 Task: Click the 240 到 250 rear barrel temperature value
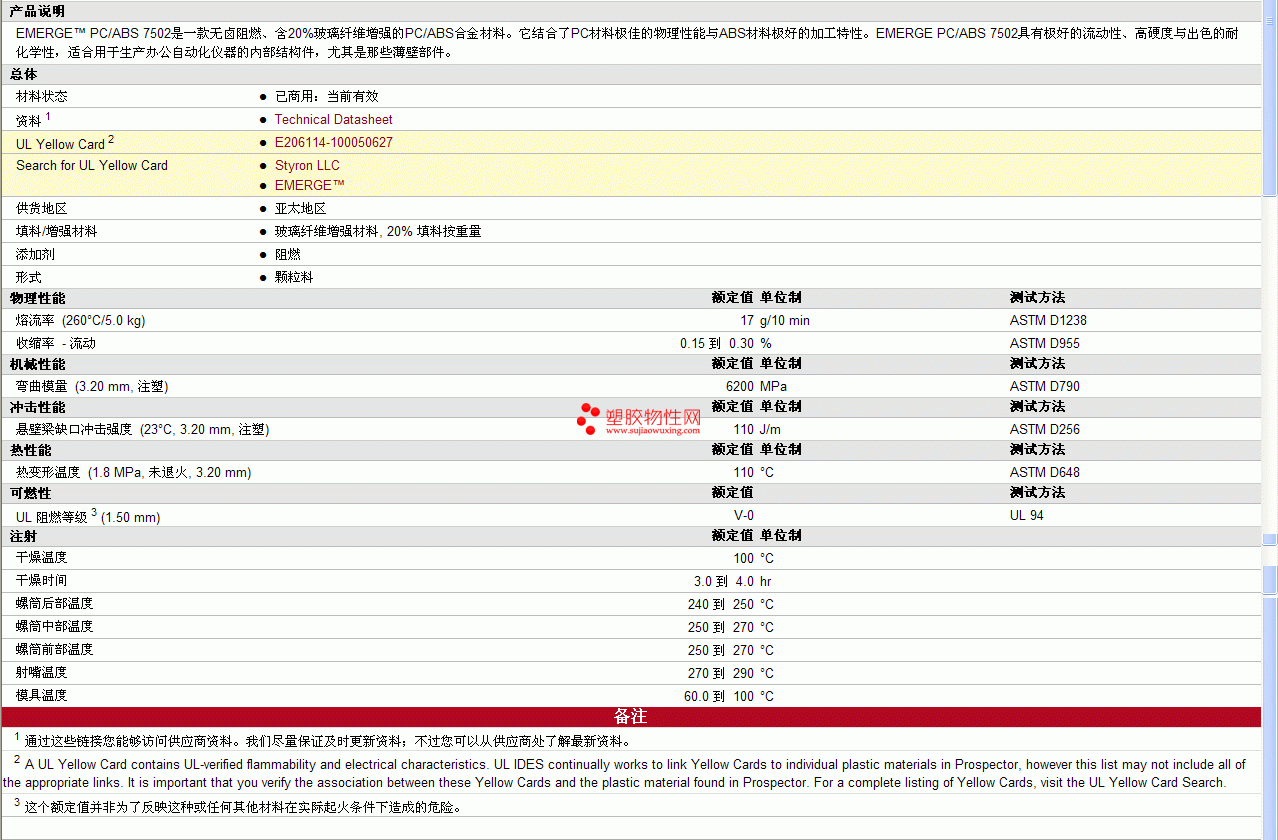[x=721, y=605]
